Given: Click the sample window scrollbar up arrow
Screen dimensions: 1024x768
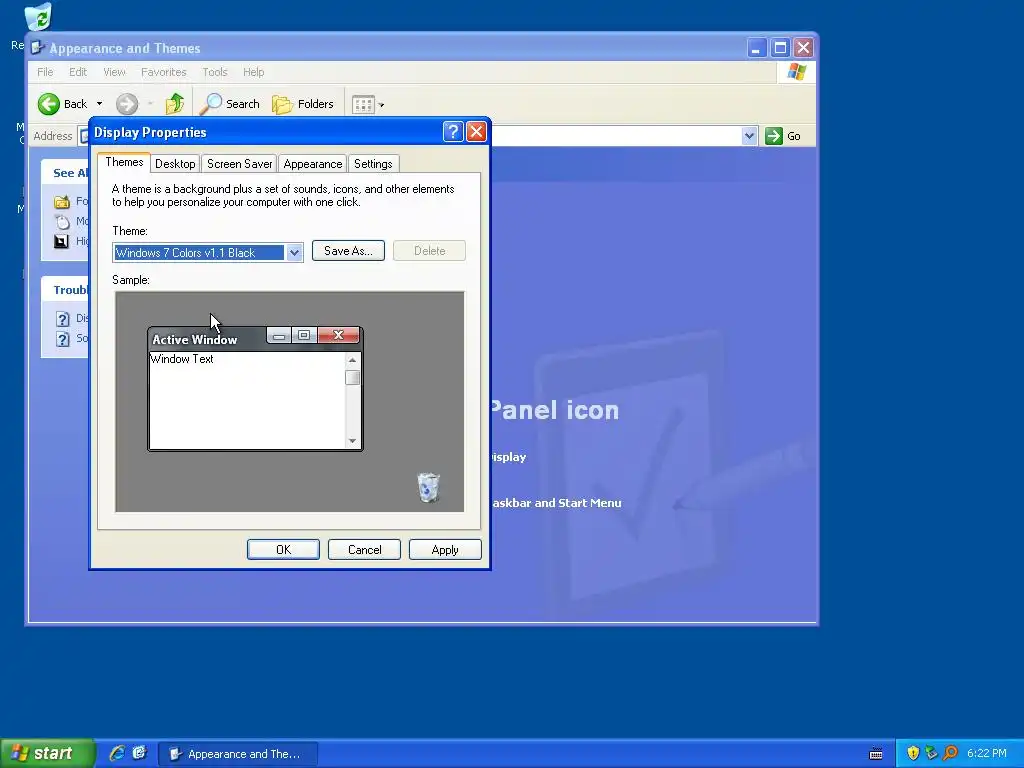Looking at the screenshot, I should tap(353, 360).
